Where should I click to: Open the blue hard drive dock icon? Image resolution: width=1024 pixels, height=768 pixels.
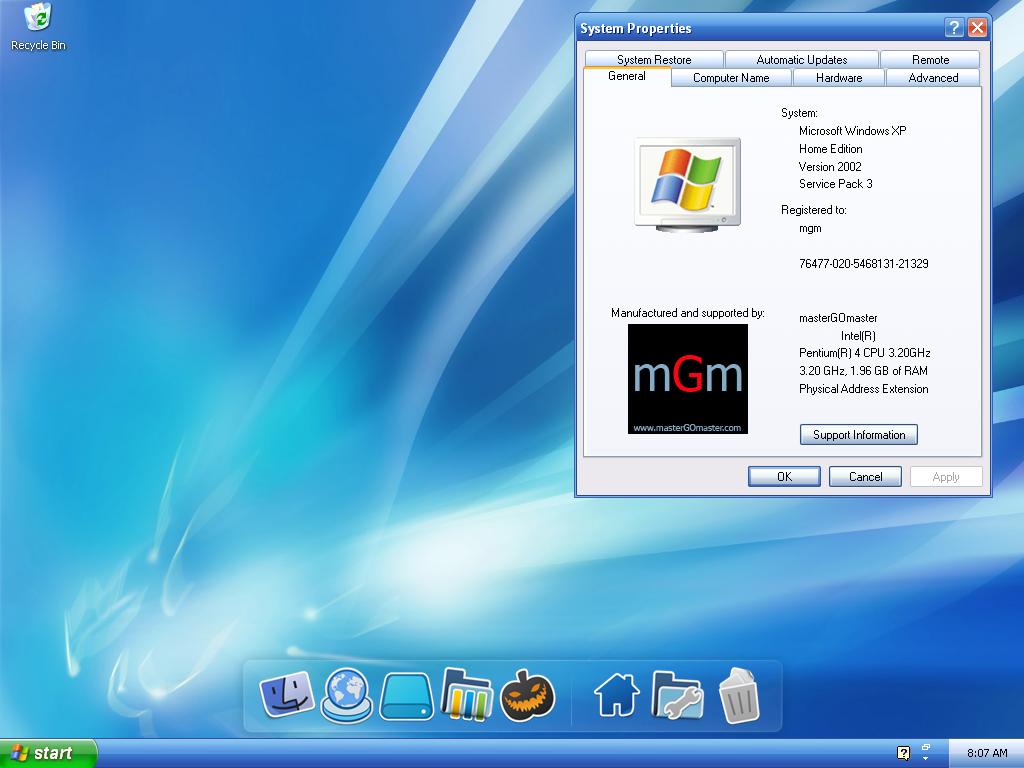(406, 697)
